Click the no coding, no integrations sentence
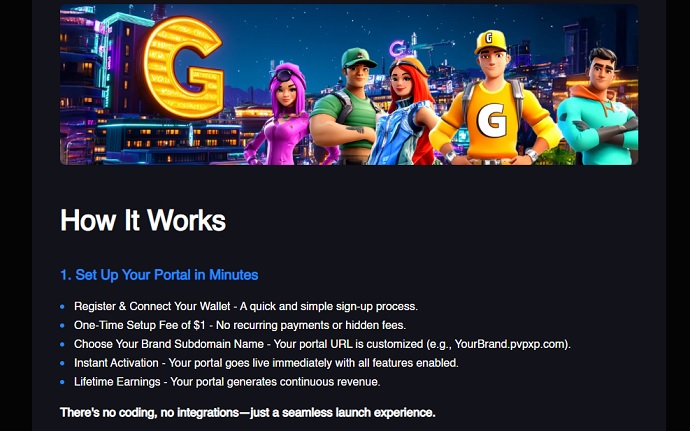Image resolution: width=690 pixels, height=431 pixels. (x=247, y=413)
